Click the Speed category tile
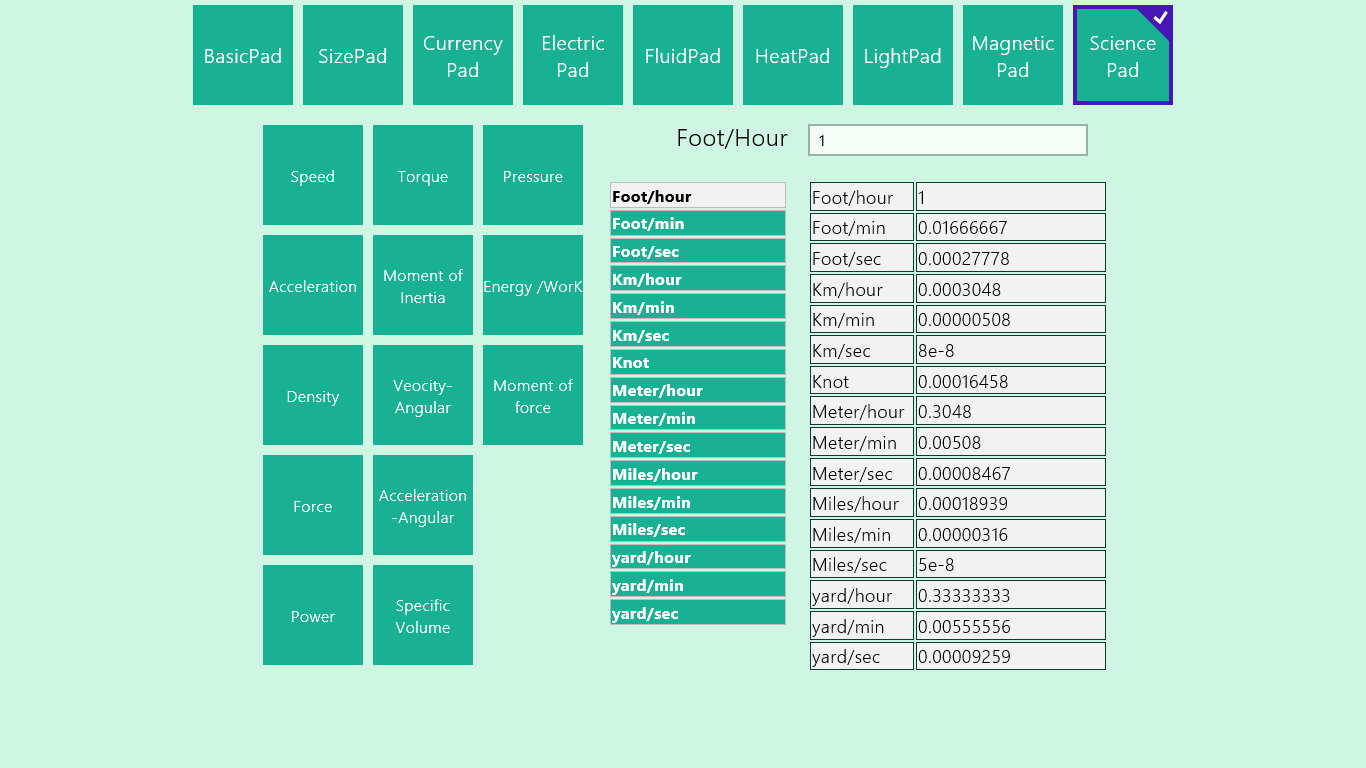Viewport: 1366px width, 768px height. click(x=313, y=175)
